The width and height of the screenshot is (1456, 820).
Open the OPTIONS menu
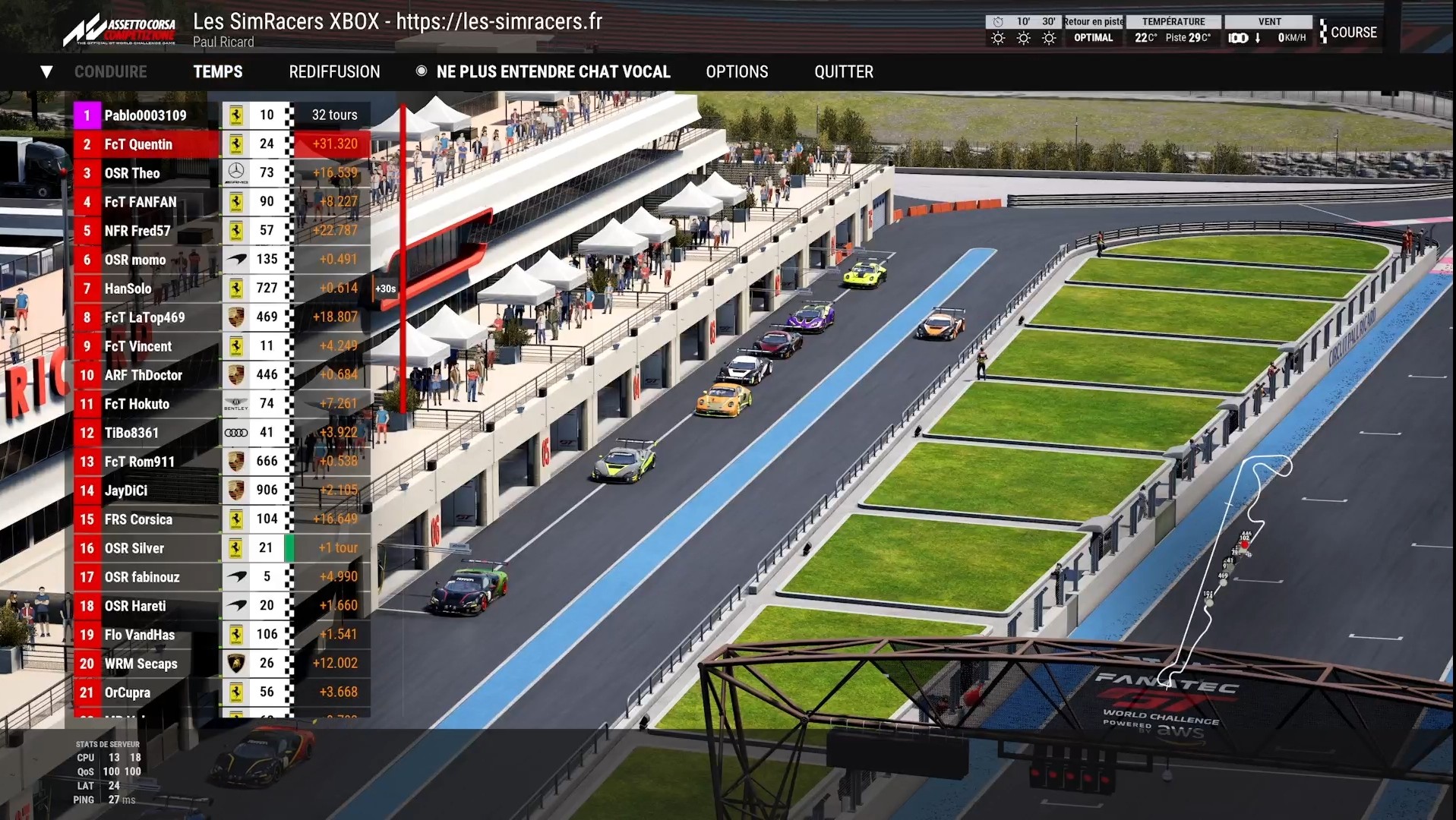[x=737, y=72]
